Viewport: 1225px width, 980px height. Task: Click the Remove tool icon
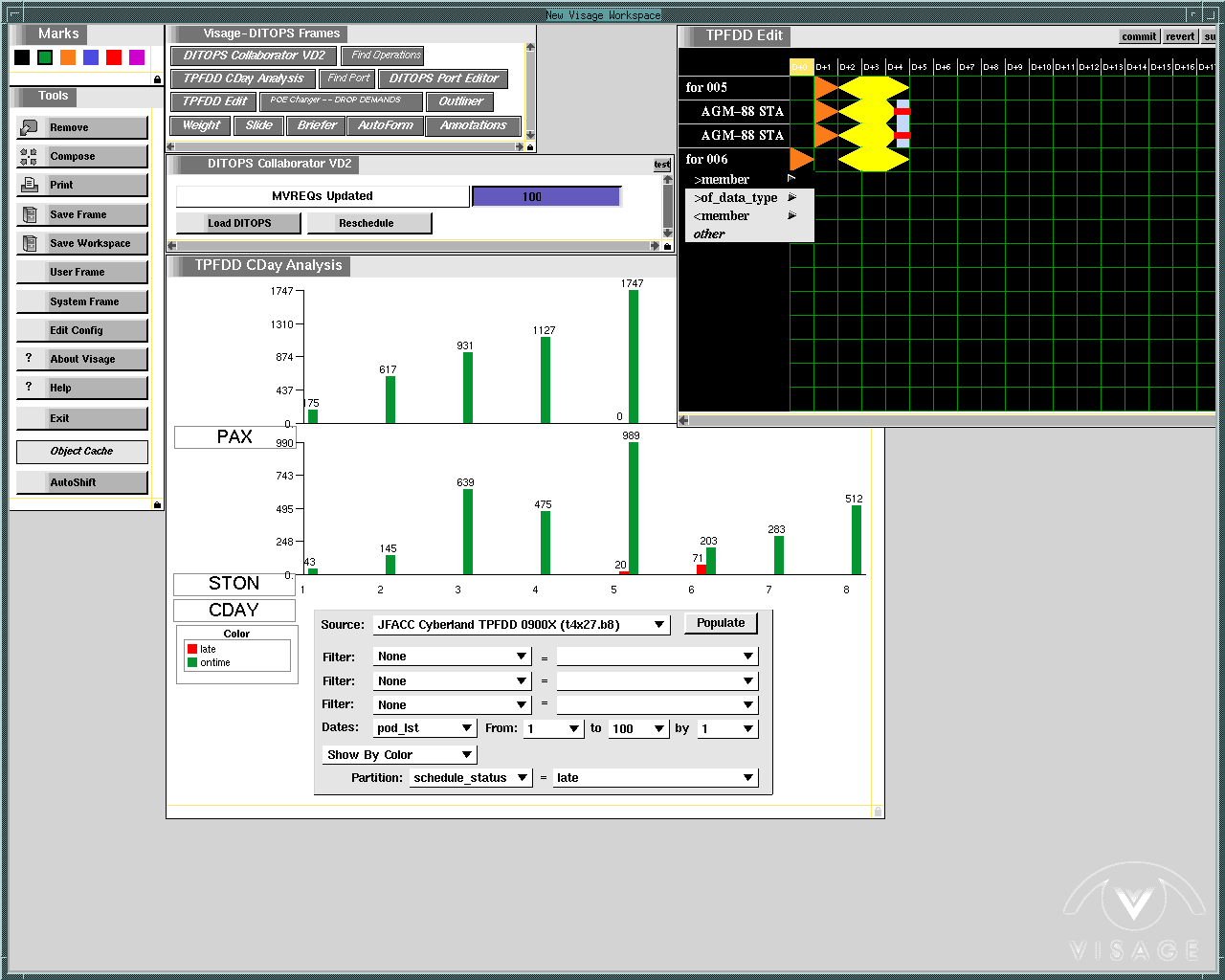click(x=29, y=127)
